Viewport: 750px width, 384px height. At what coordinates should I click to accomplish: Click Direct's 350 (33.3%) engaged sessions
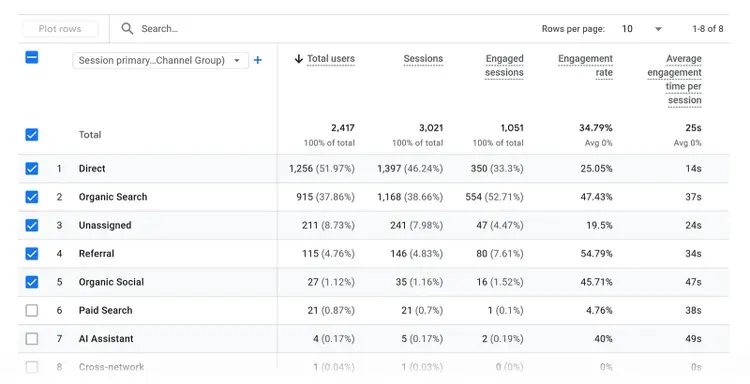(497, 168)
